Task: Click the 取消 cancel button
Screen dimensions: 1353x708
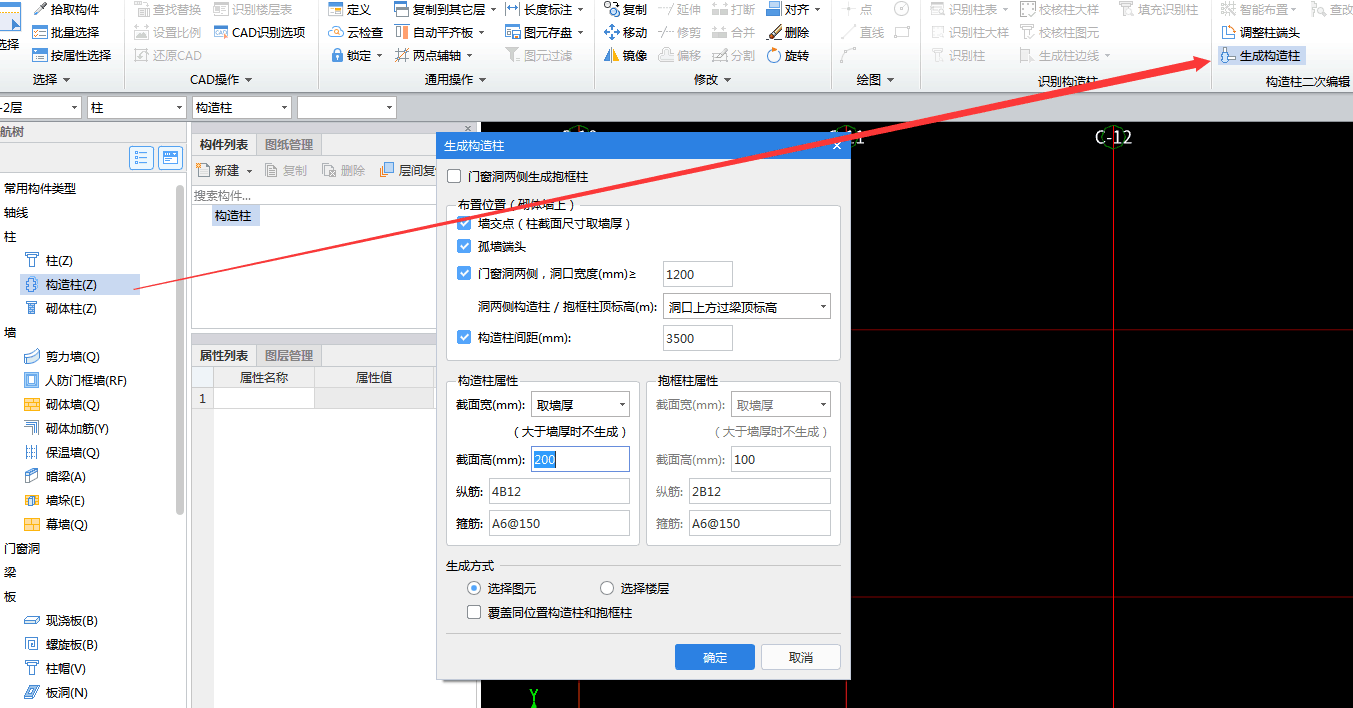Action: (x=801, y=657)
